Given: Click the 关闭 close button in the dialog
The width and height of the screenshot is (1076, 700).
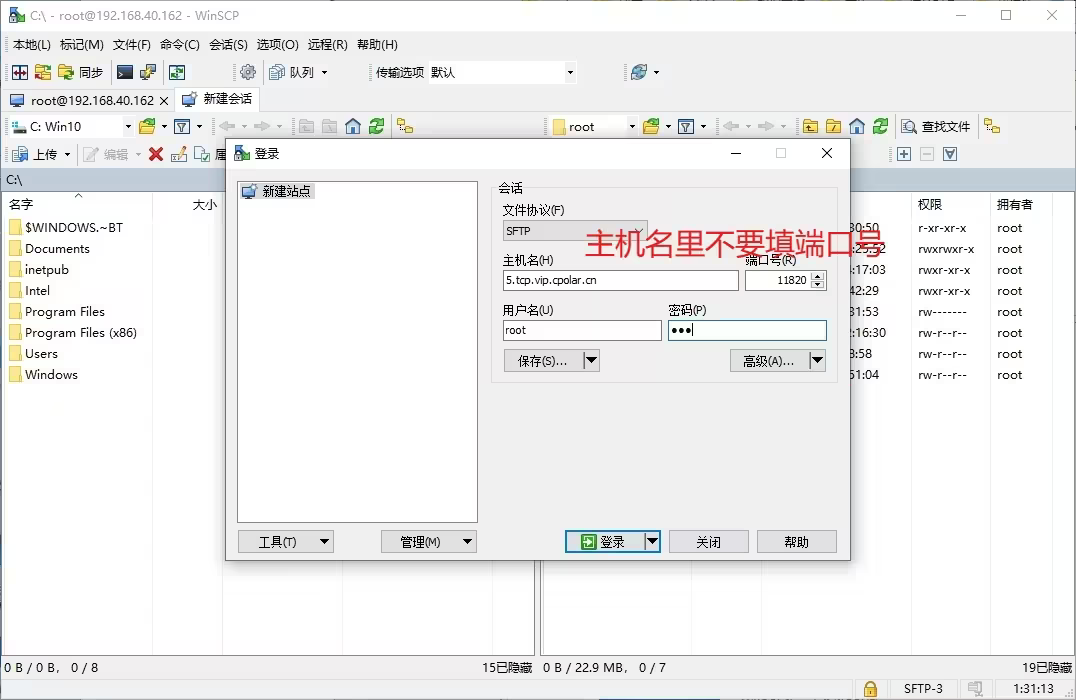Looking at the screenshot, I should (x=708, y=541).
